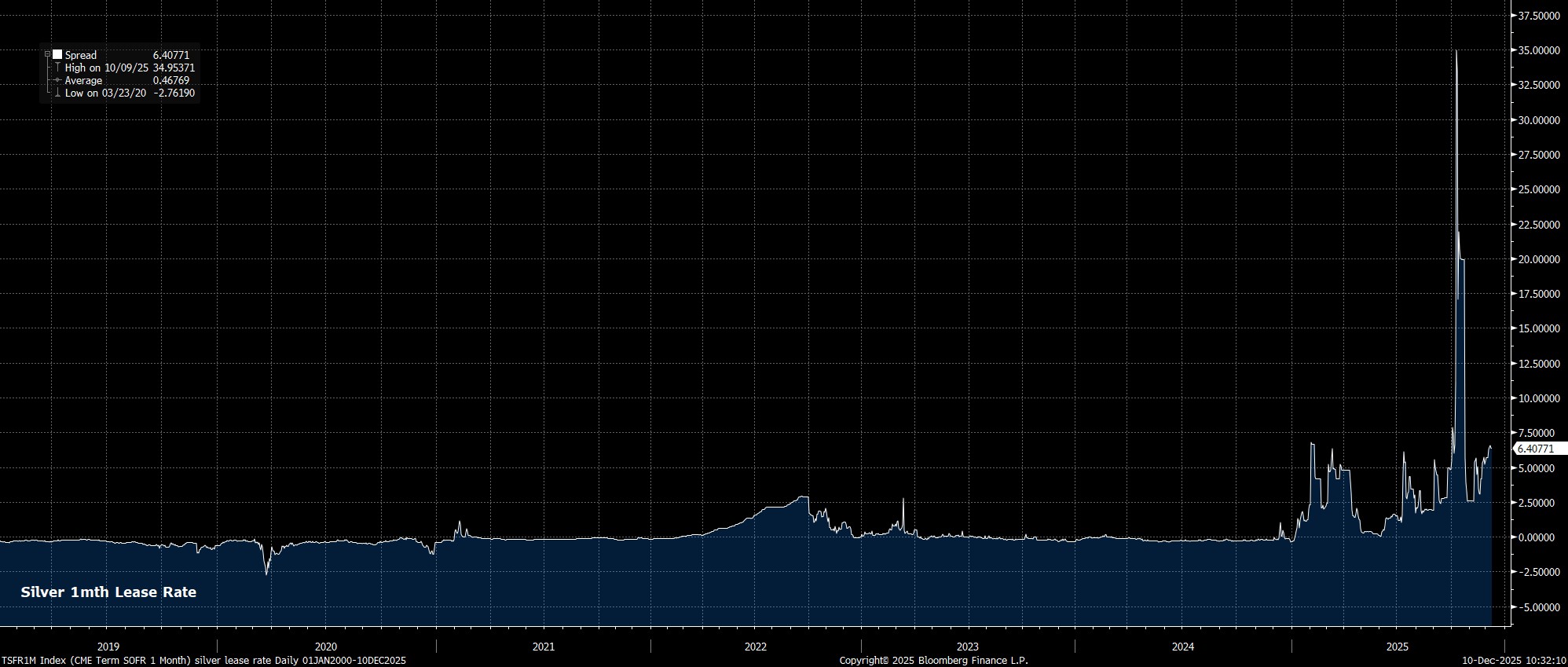The image size is (1568, 667).
Task: Click the 2019 label on time axis
Action: tap(108, 647)
